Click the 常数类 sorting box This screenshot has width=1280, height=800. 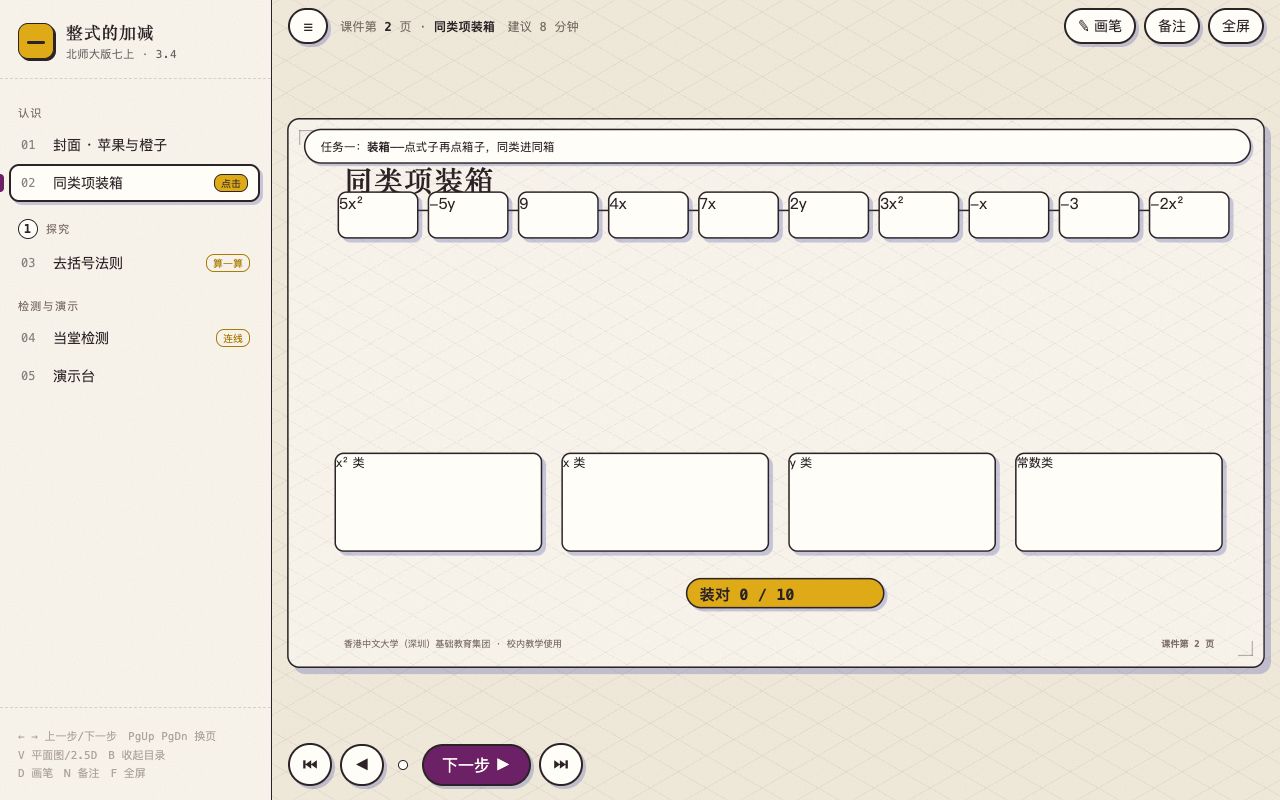click(1119, 502)
